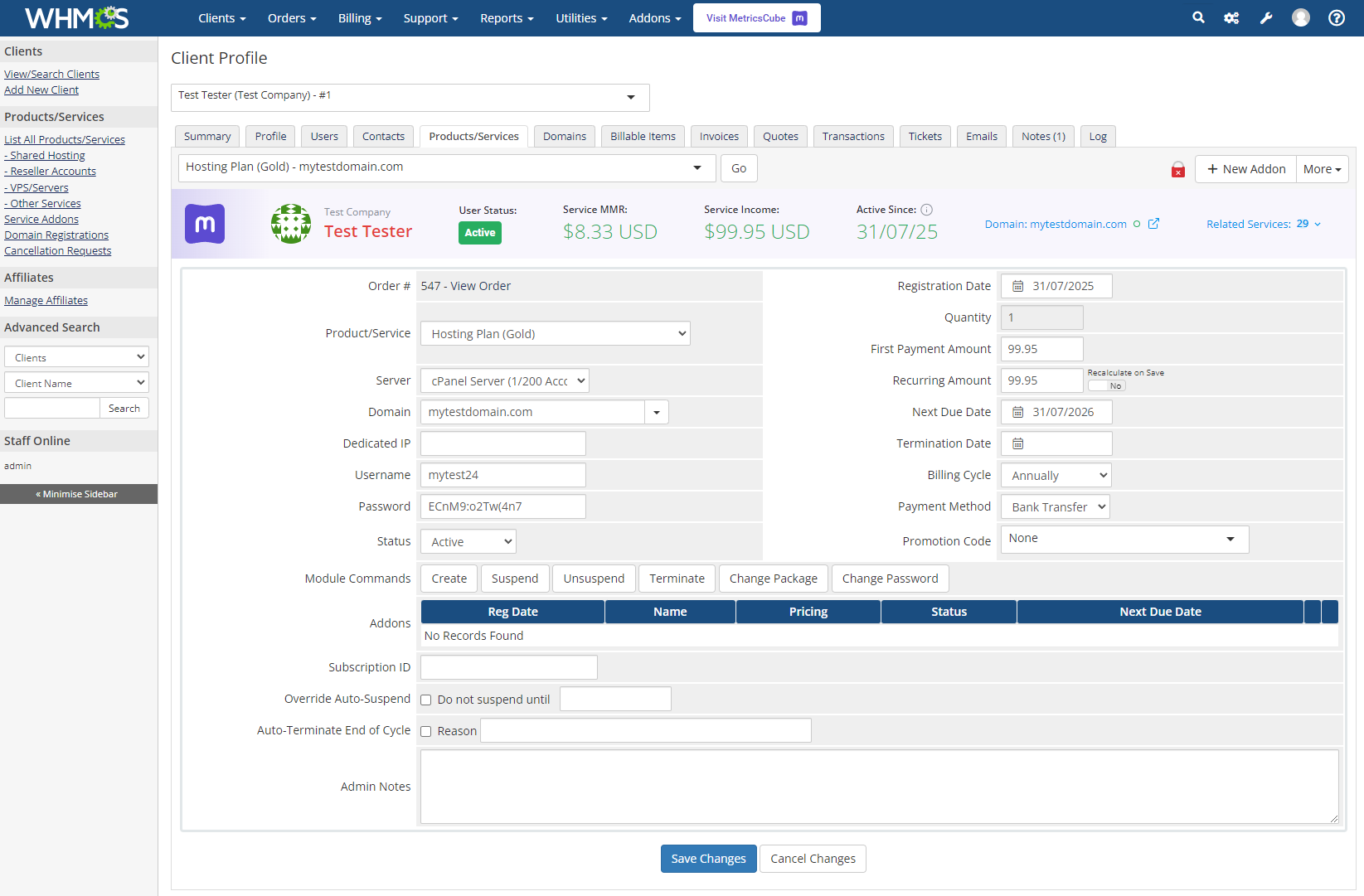Toggle Recalculate on Save to Yes
The image size is (1364, 896).
point(1106,385)
